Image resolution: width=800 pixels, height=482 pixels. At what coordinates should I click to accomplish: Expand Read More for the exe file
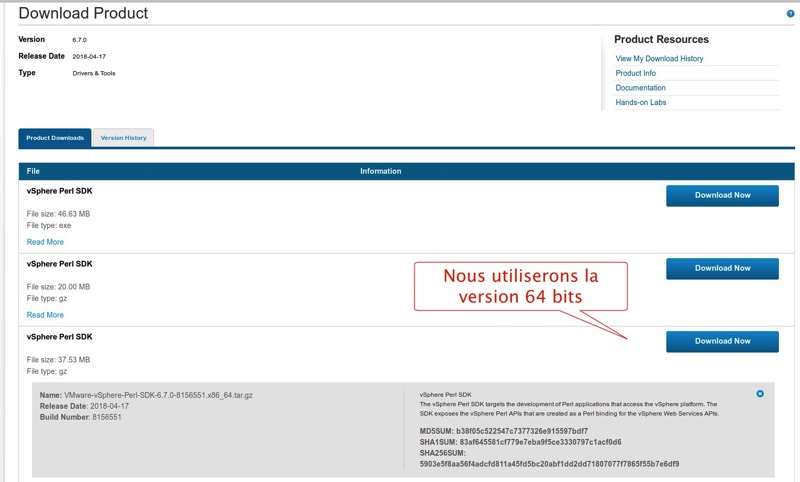(x=45, y=242)
